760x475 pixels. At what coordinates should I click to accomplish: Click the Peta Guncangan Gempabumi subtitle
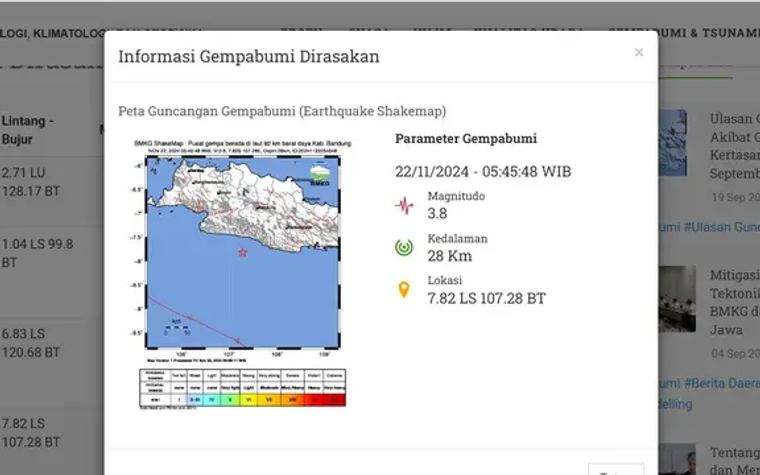click(282, 111)
